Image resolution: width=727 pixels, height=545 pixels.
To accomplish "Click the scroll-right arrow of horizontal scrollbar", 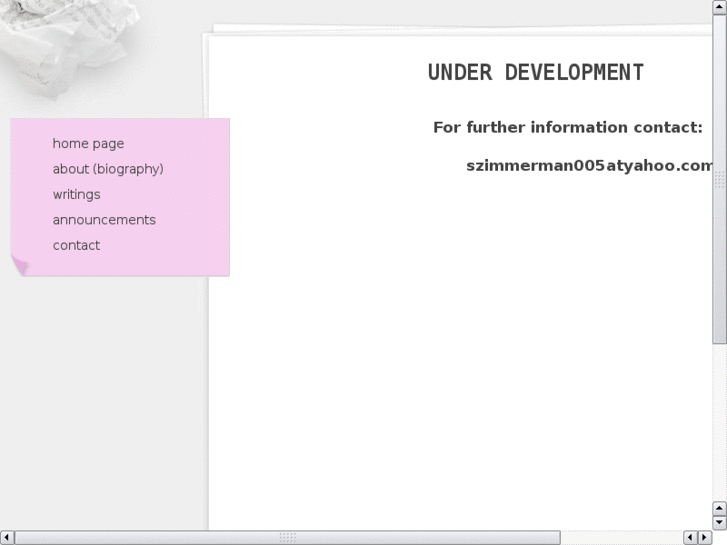I will click(x=705, y=537).
